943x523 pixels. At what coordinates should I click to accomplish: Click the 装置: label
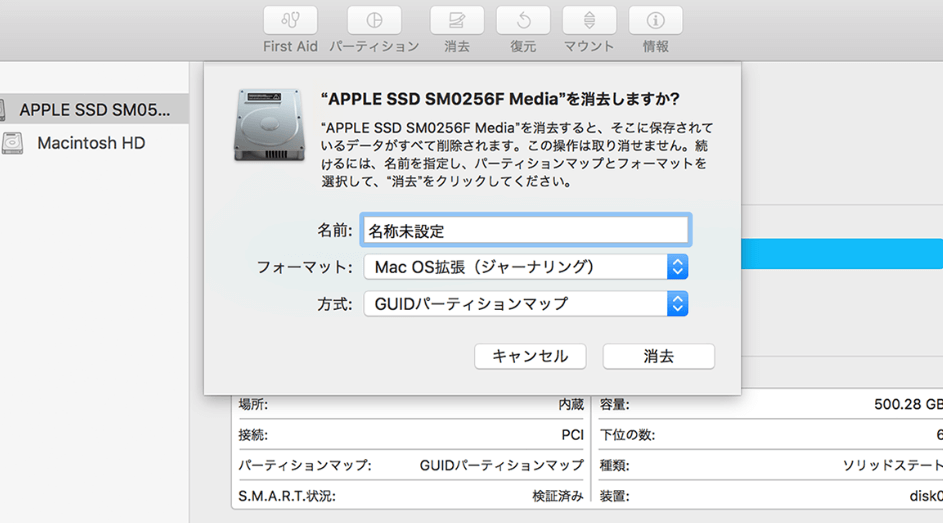(614, 497)
